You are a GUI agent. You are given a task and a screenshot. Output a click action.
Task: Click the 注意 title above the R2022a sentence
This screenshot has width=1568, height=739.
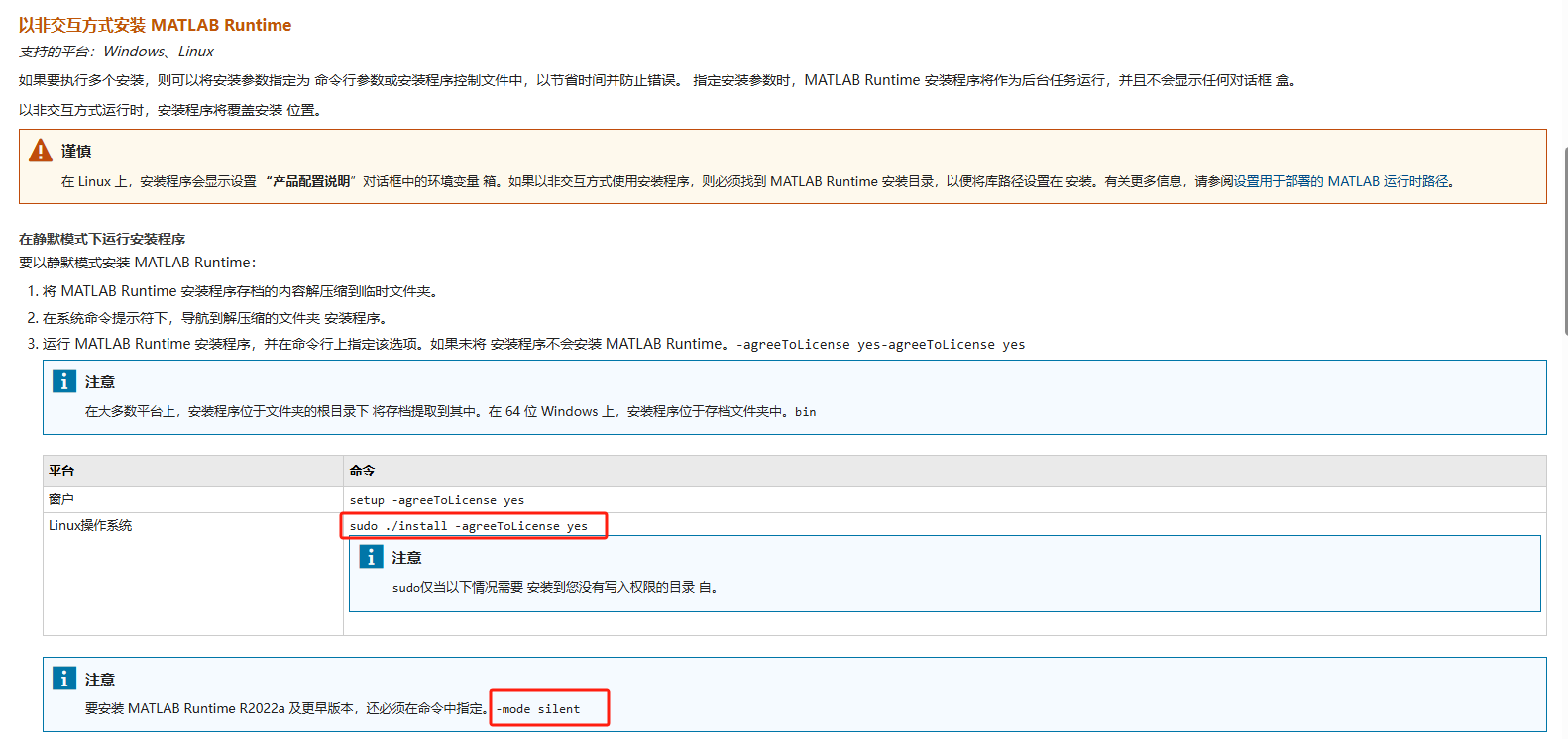pos(100,680)
